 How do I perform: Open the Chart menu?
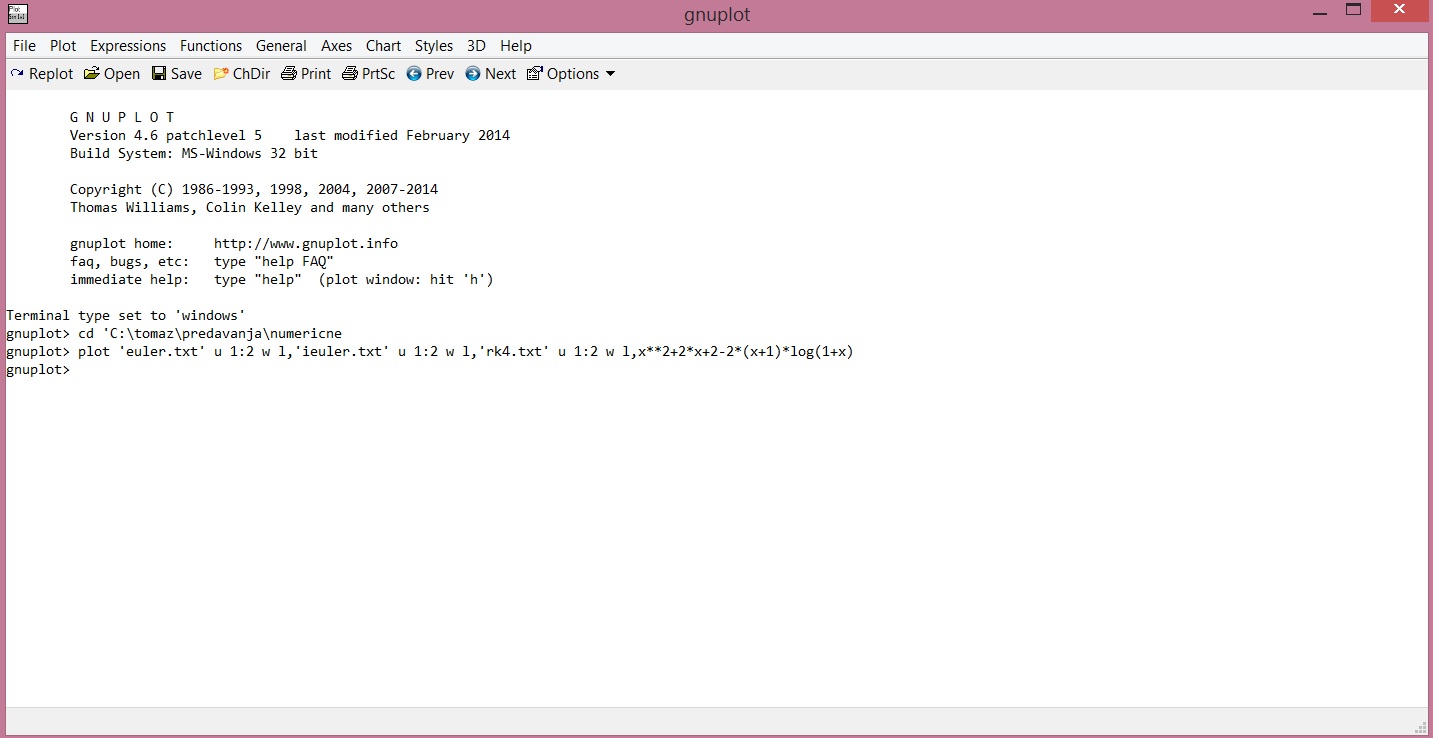pyautogui.click(x=383, y=46)
